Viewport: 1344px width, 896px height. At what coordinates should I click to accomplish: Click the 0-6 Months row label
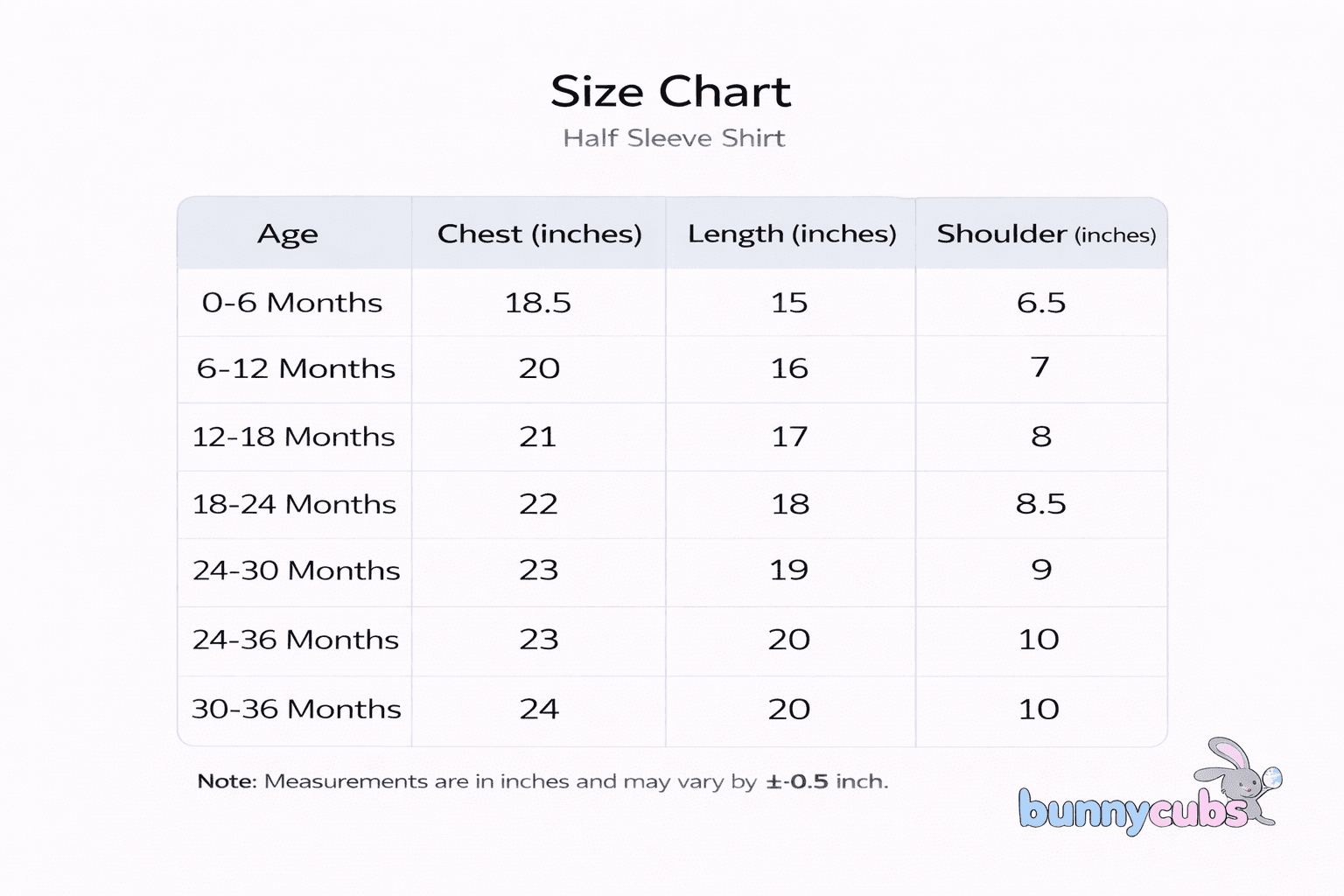292,303
